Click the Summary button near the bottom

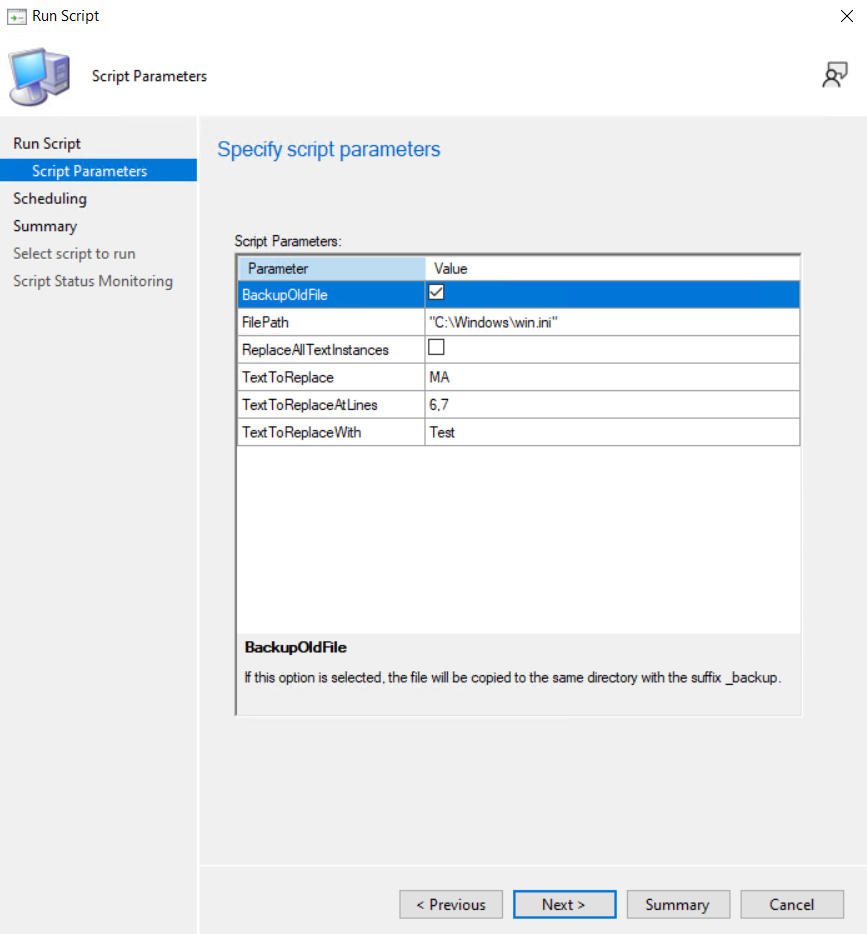point(678,904)
